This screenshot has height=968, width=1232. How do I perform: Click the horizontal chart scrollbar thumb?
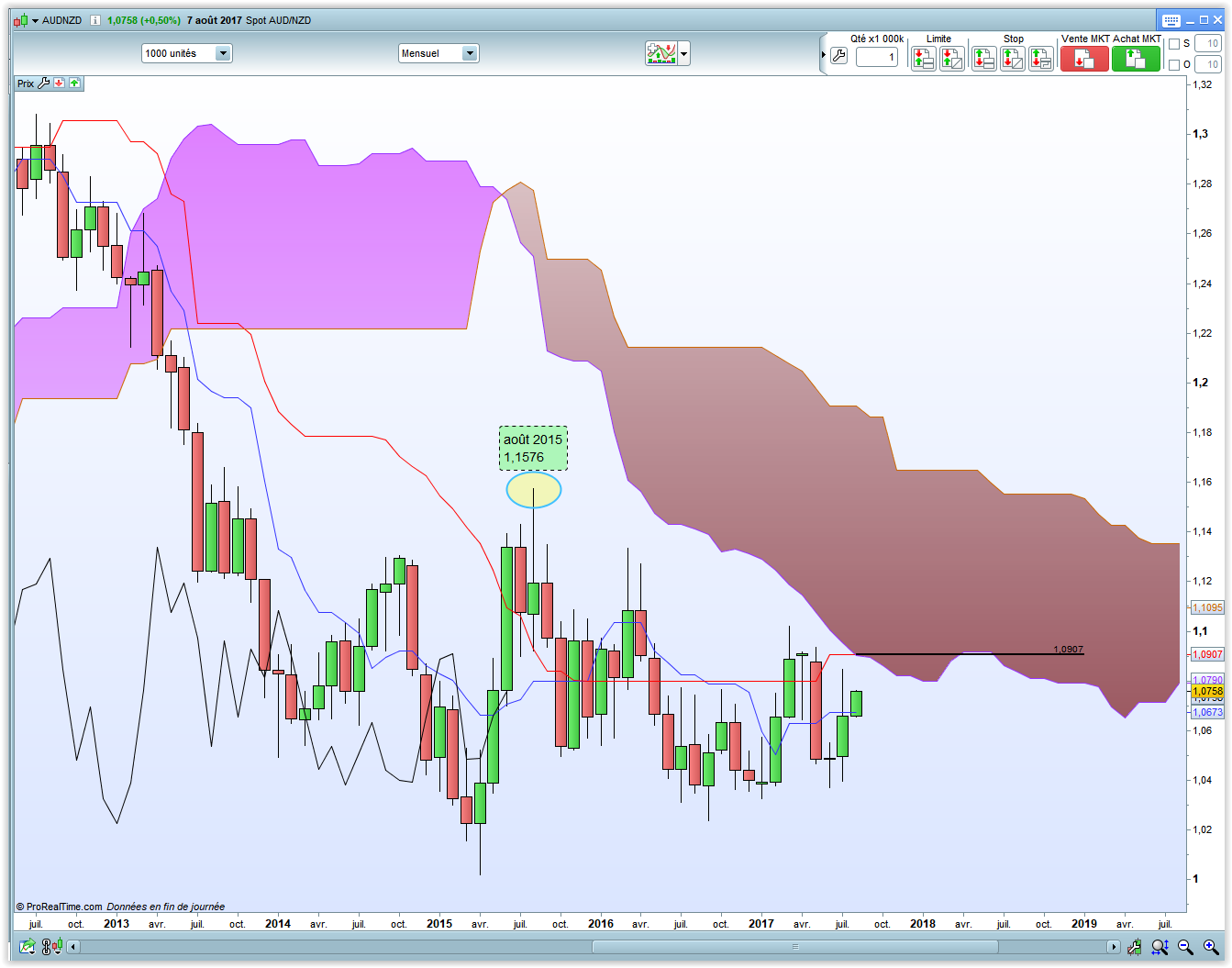click(x=794, y=947)
